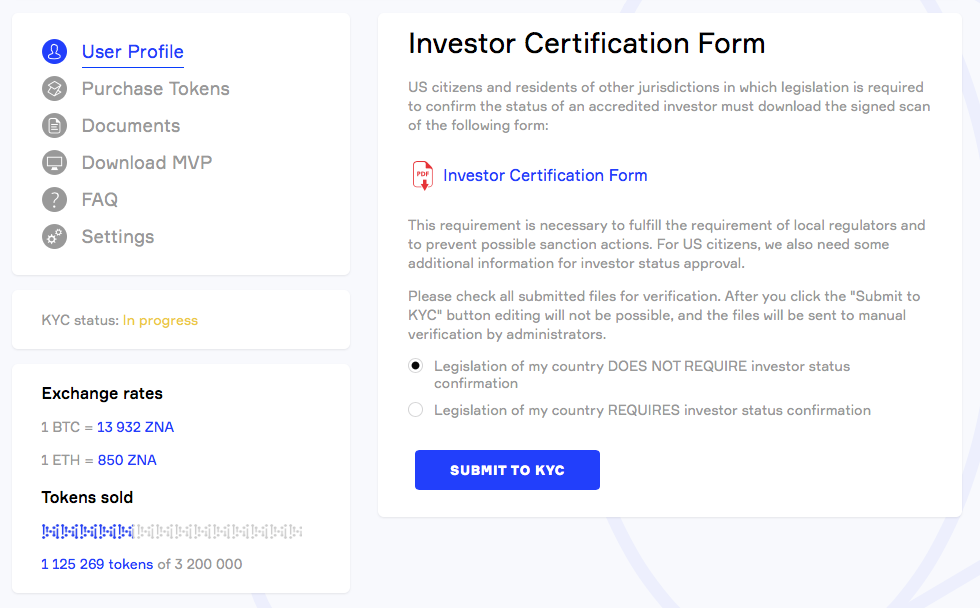Click the red PDF file icon

423,176
